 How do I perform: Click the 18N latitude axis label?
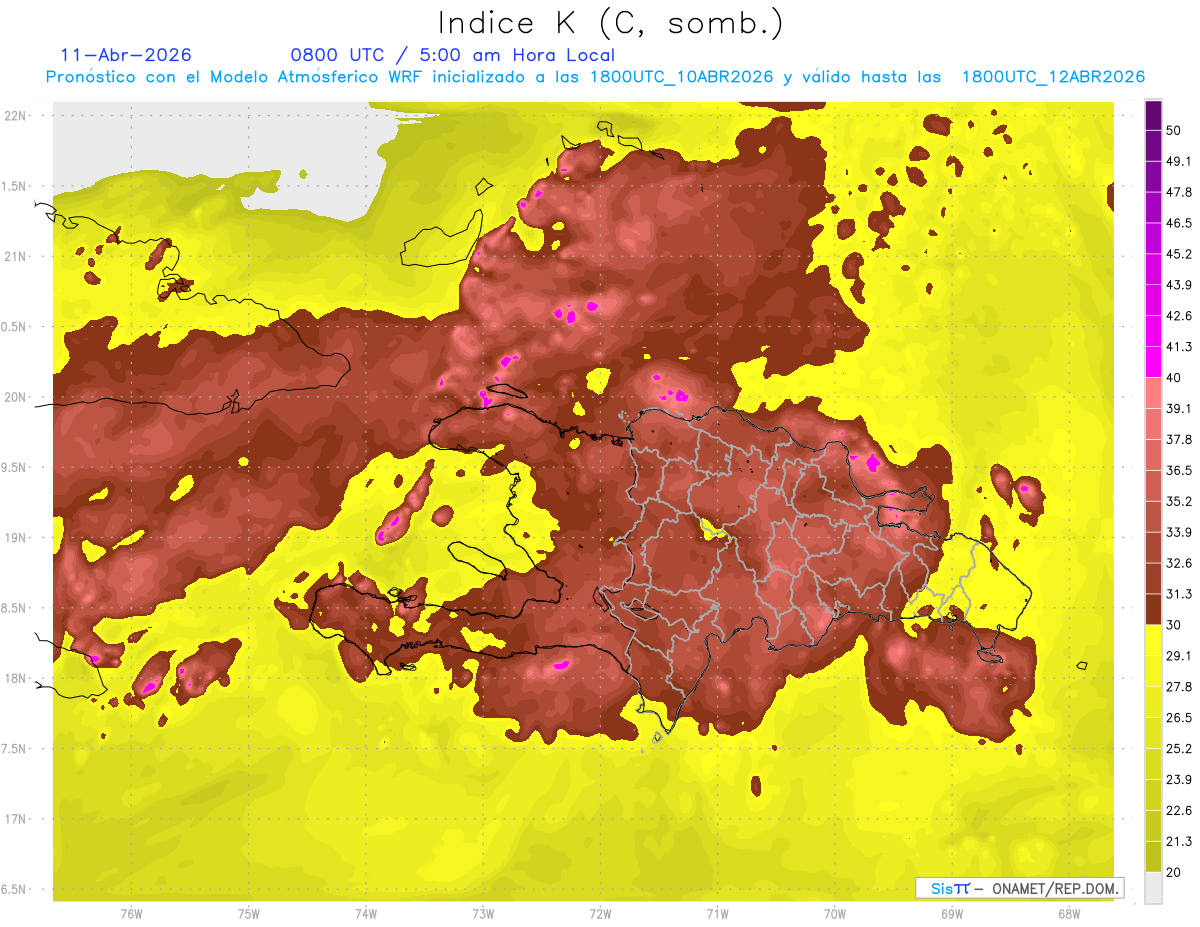pos(15,678)
